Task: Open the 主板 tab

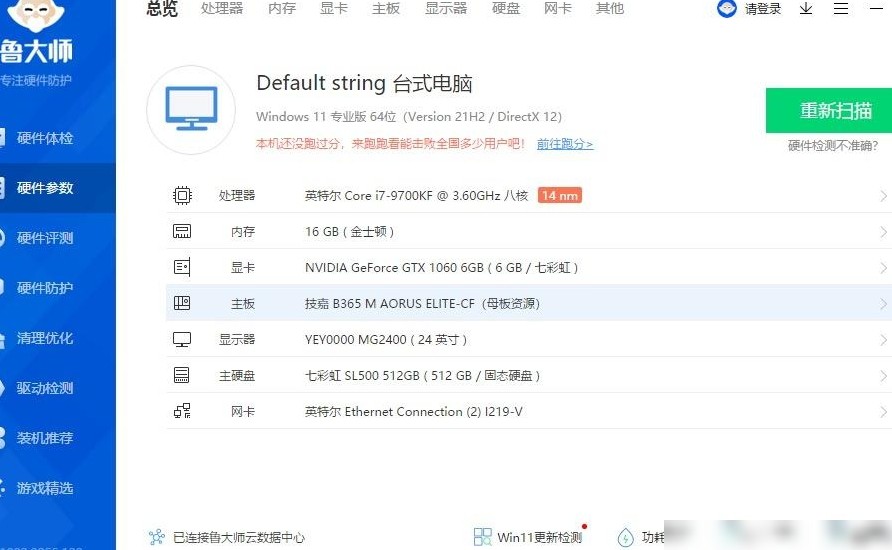Action: tap(386, 9)
